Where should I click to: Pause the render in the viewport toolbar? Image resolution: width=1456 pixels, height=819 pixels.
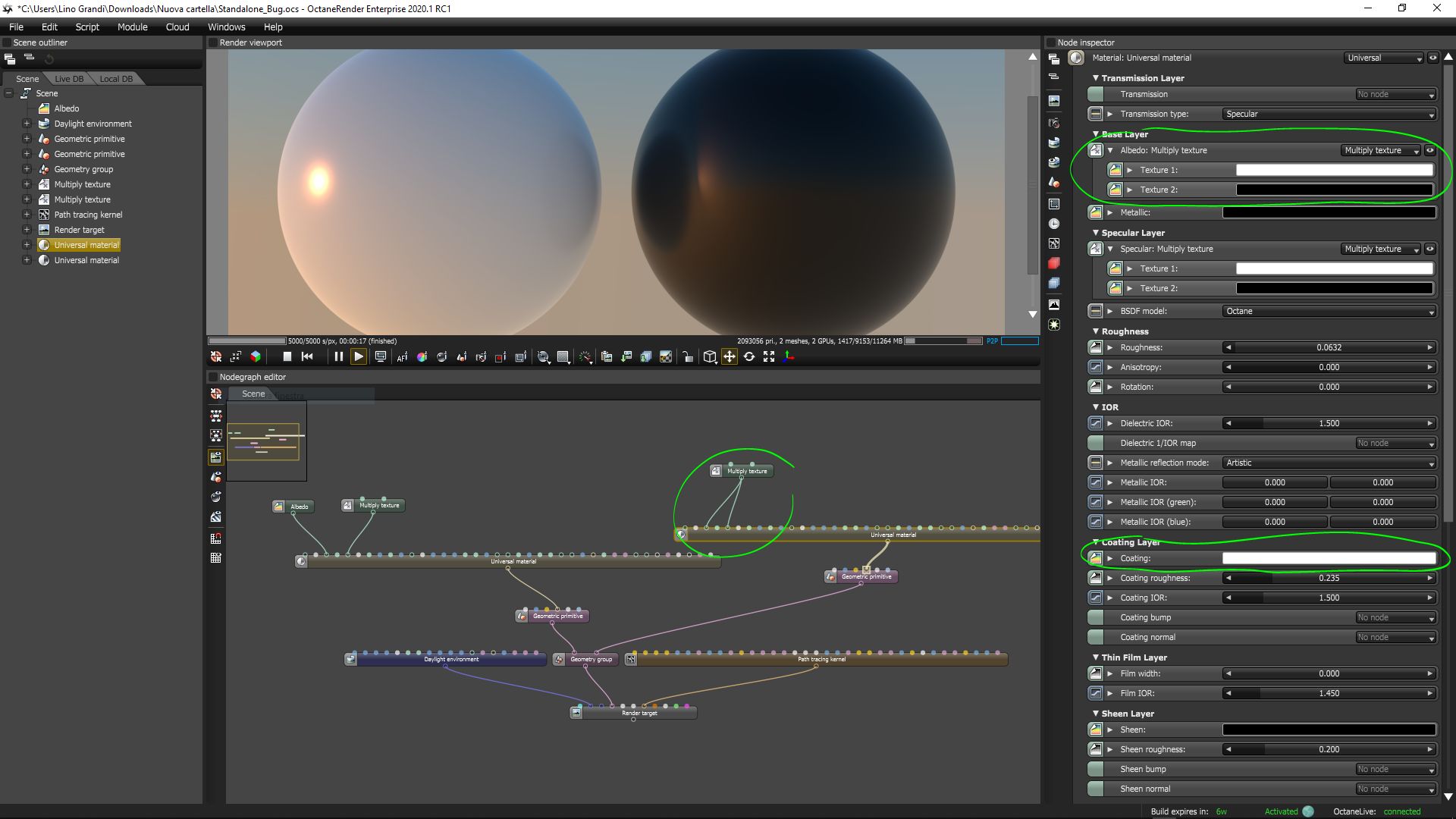[338, 356]
